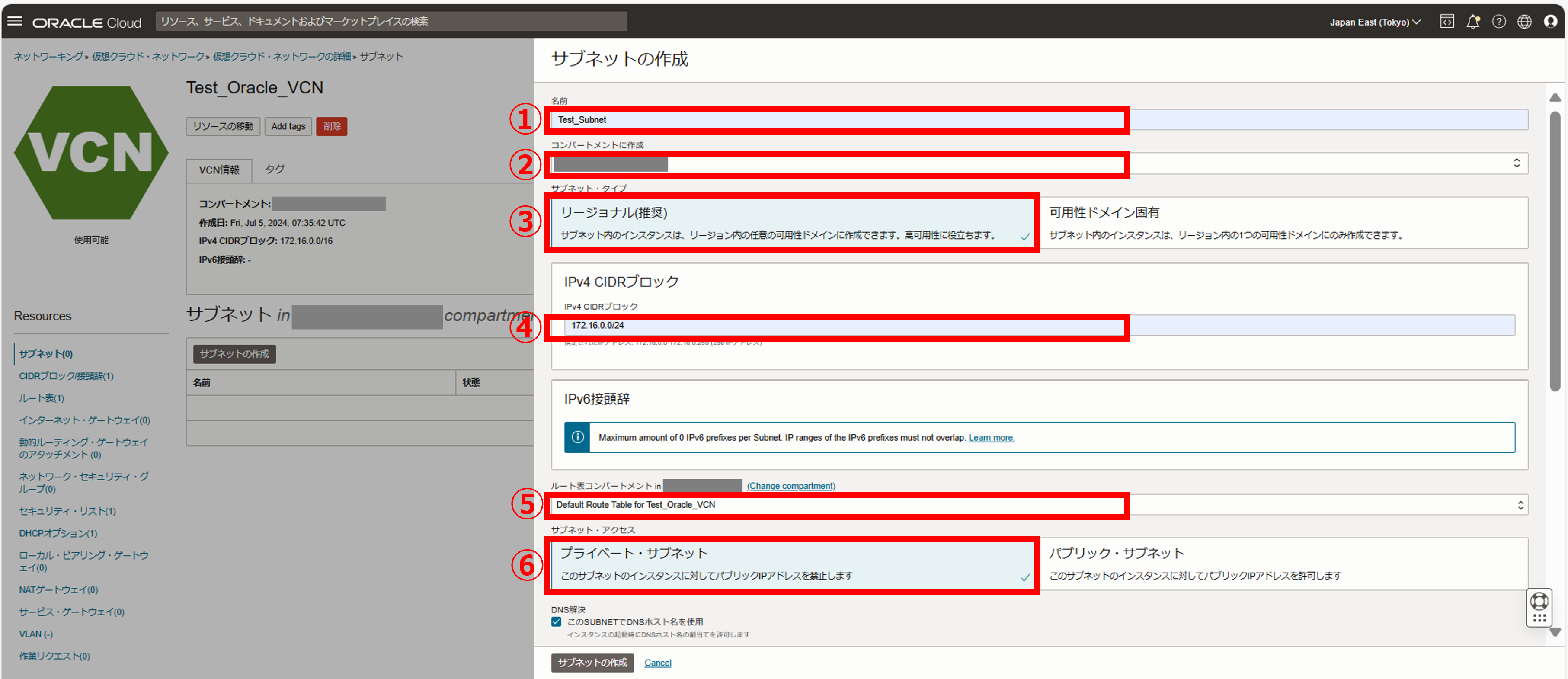This screenshot has width=1568, height=679.
Task: Open the help question mark menu
Action: [x=1499, y=22]
